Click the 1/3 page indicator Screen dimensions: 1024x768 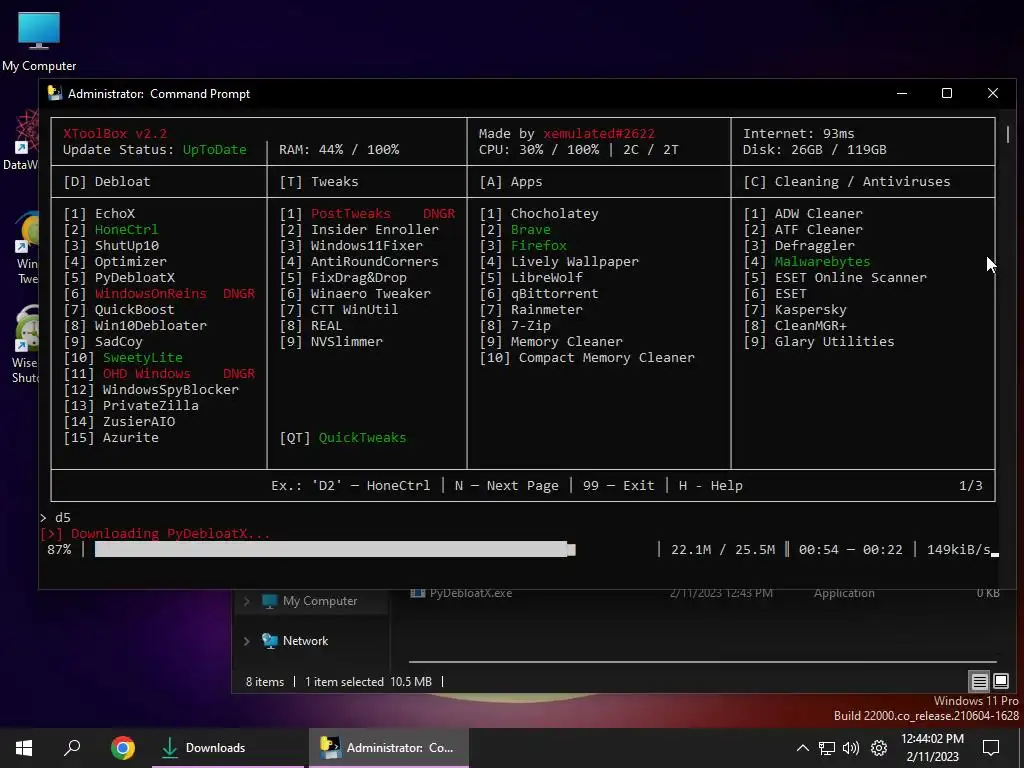pyautogui.click(x=970, y=486)
